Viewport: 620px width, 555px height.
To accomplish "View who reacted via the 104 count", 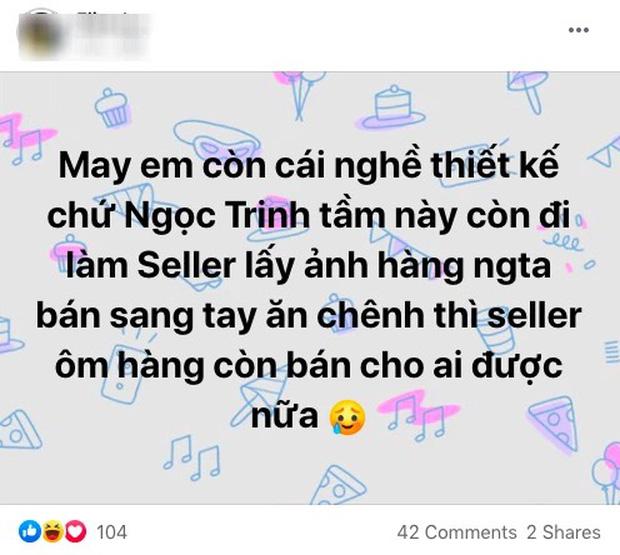I will click(x=111, y=532).
